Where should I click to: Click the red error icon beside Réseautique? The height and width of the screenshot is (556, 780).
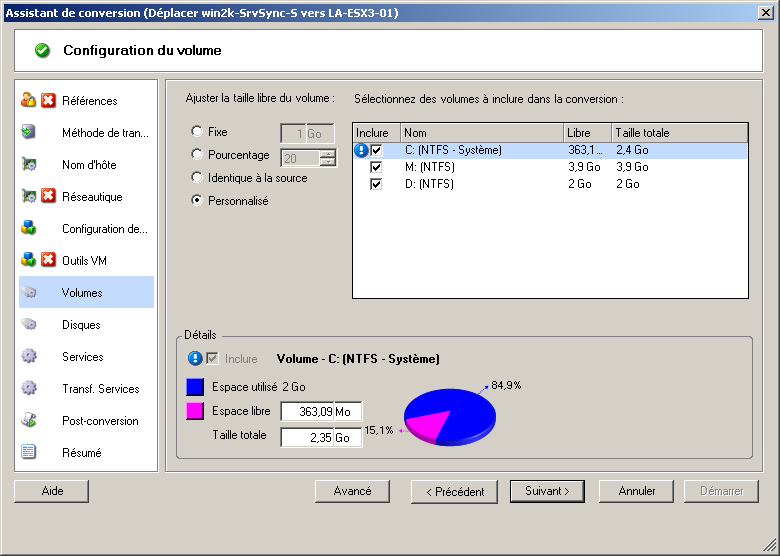pyautogui.click(x=48, y=196)
